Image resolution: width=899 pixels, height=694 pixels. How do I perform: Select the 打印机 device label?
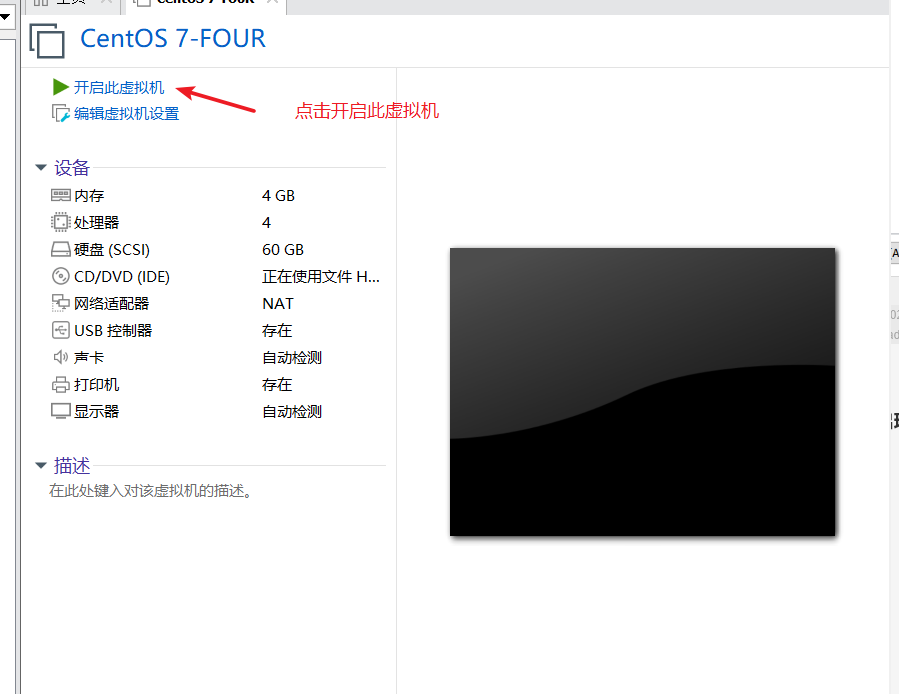(96, 384)
